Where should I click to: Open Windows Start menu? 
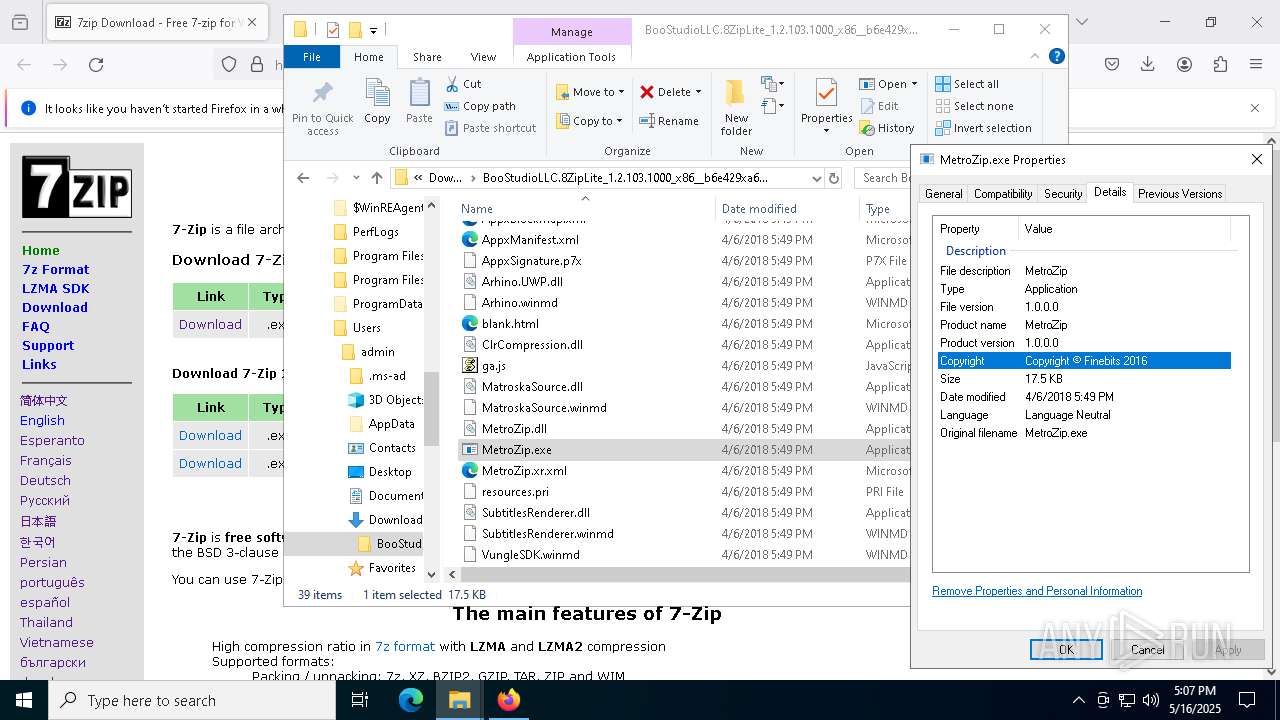pyautogui.click(x=23, y=700)
